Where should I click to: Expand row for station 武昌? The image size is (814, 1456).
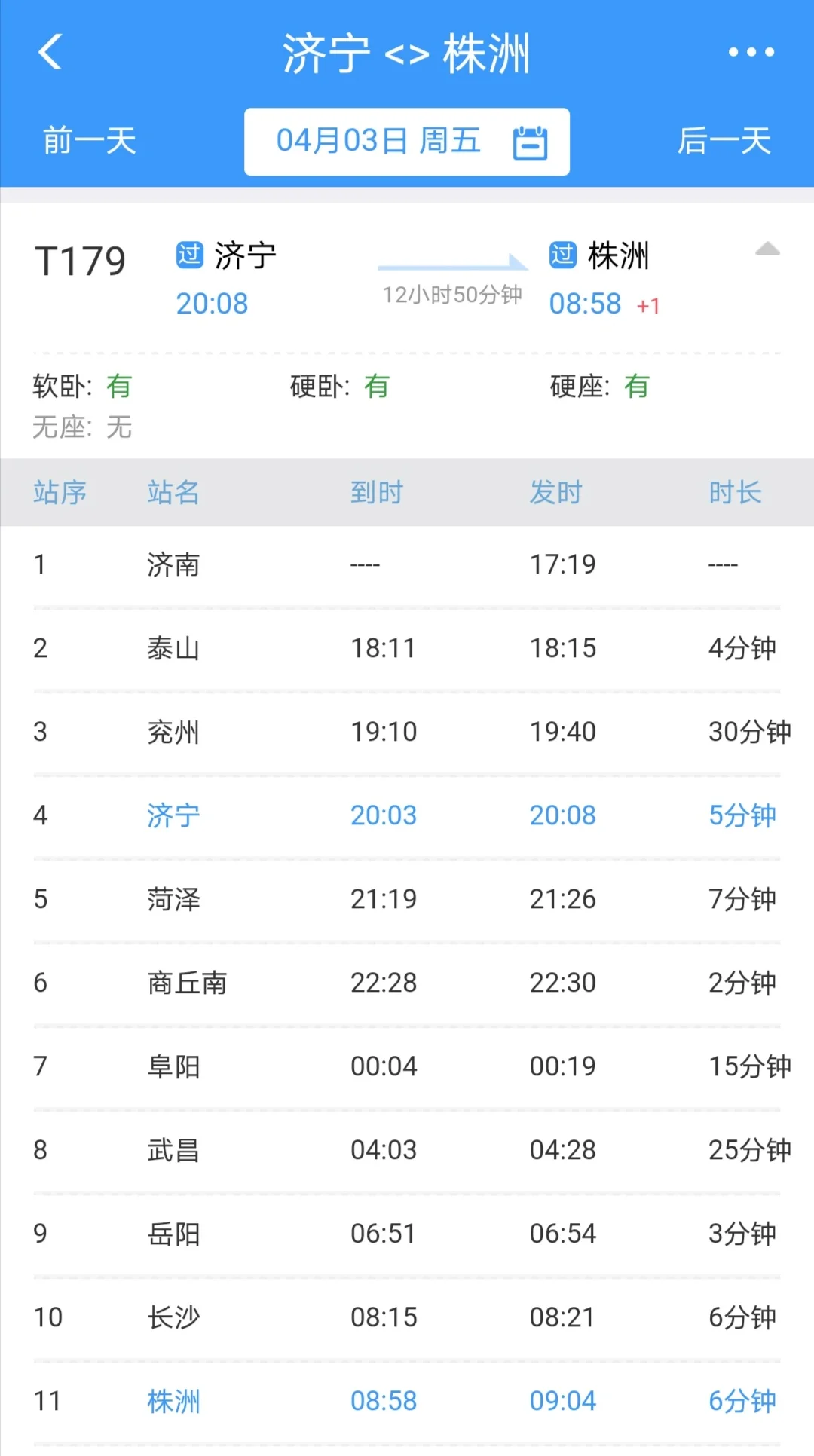coord(407,1149)
